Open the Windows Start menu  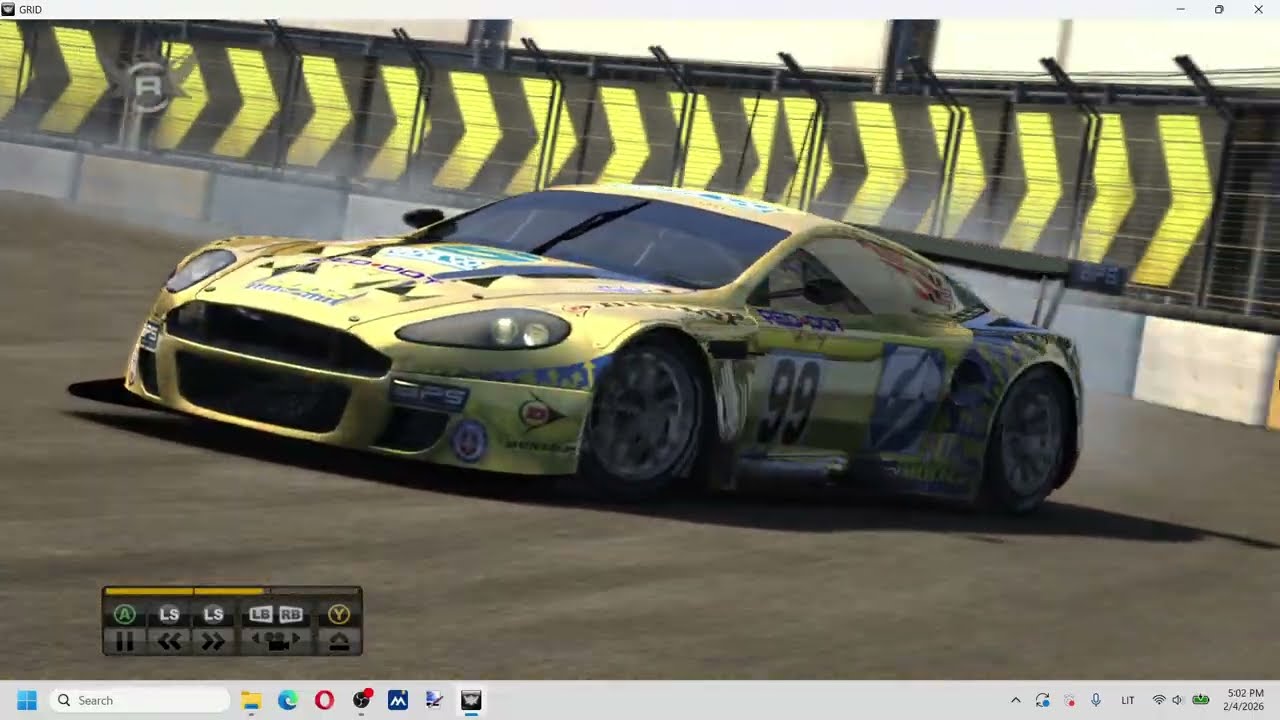point(27,700)
